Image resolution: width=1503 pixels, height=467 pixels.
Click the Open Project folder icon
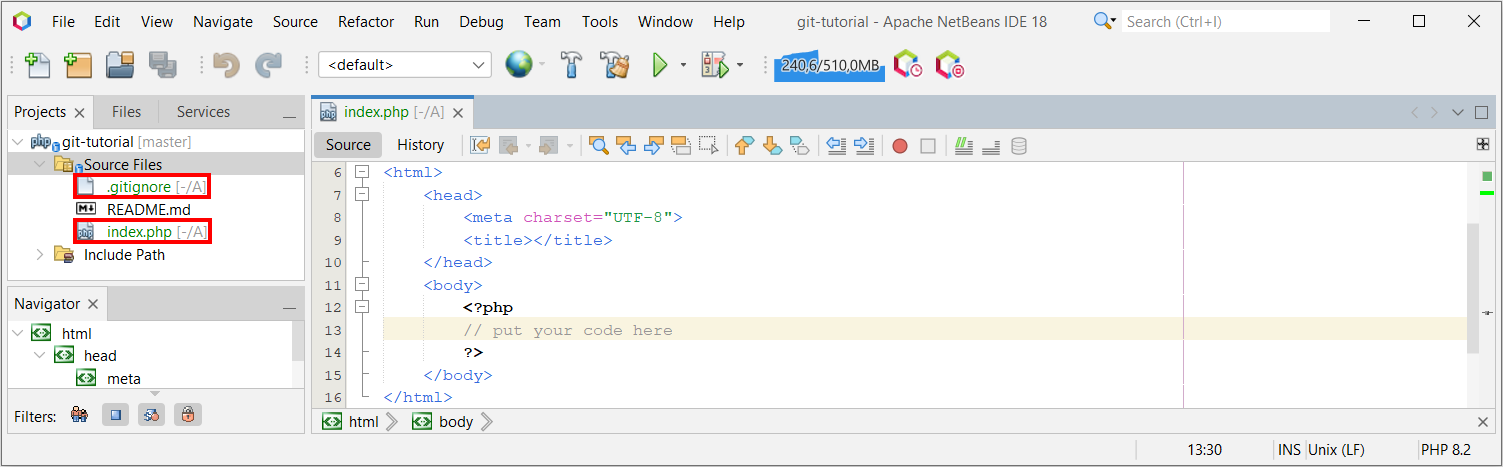120,65
